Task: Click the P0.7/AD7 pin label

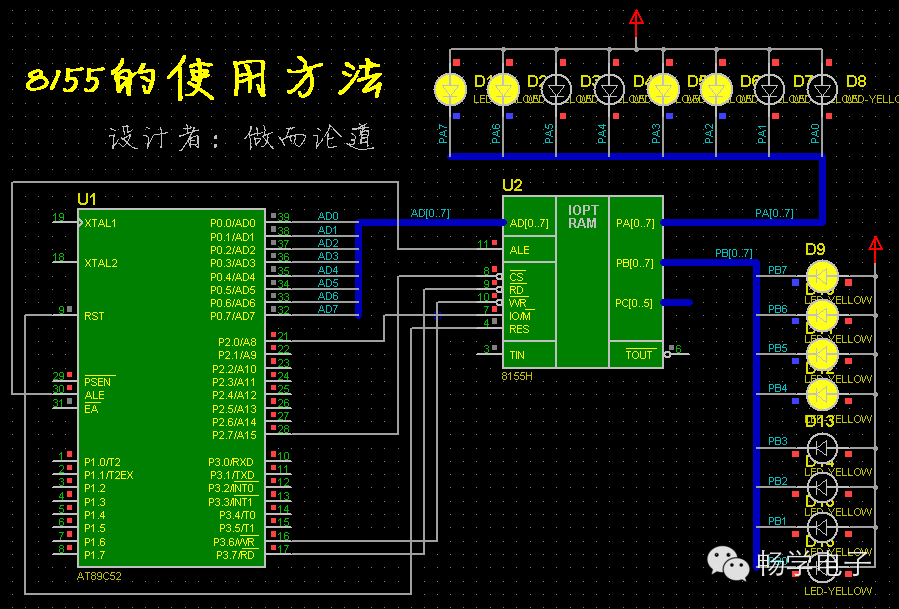Action: (233, 316)
